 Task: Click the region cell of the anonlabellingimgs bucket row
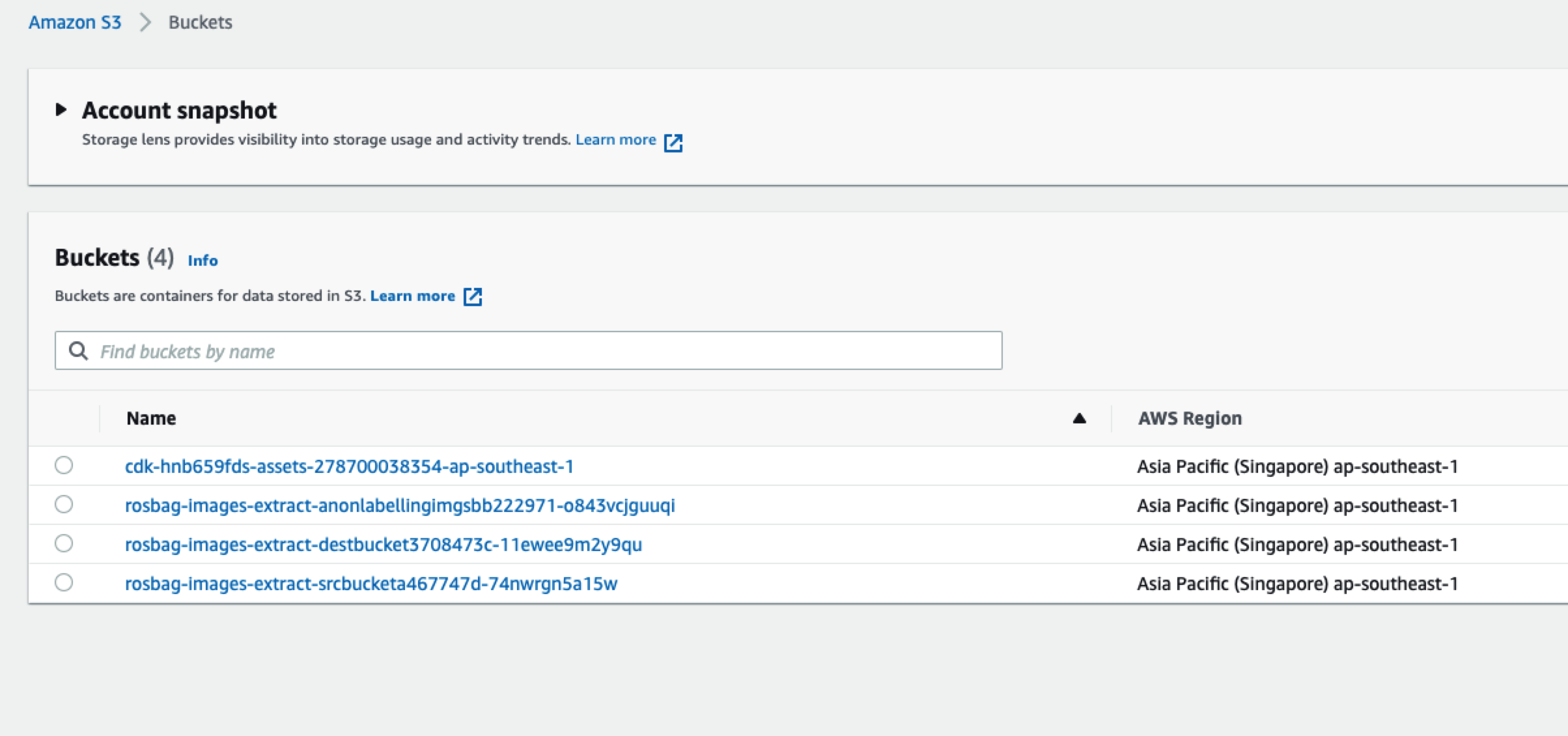coord(1297,505)
